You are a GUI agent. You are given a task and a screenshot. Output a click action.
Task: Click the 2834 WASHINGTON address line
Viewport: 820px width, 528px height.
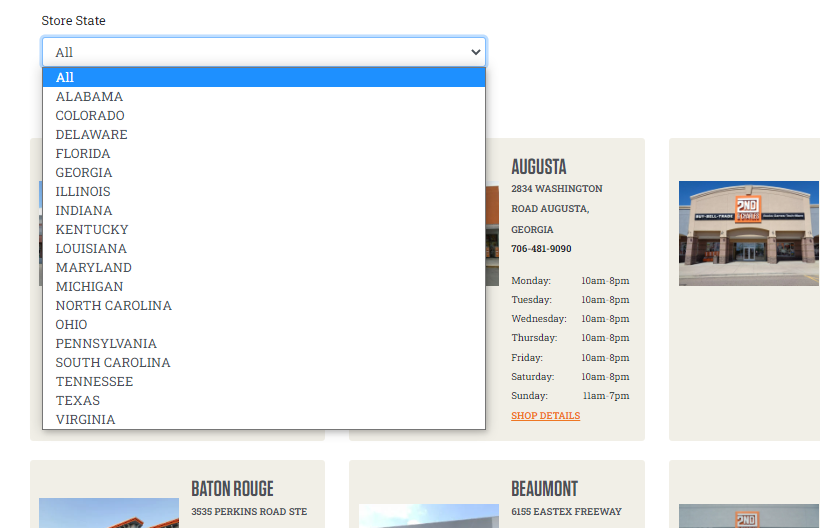point(556,189)
